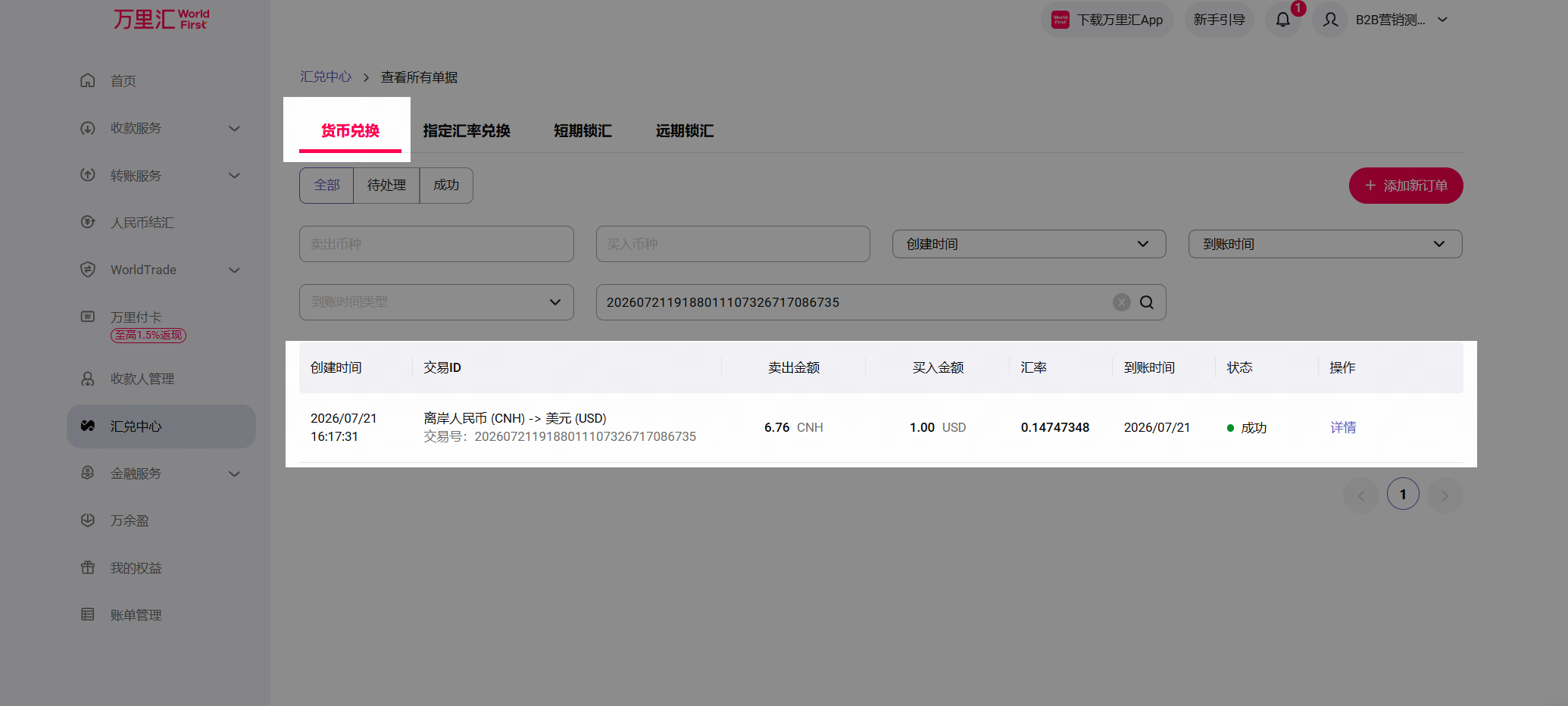Click the 汇兑中心 breadcrumb link
The image size is (1568, 706).
pyautogui.click(x=326, y=77)
